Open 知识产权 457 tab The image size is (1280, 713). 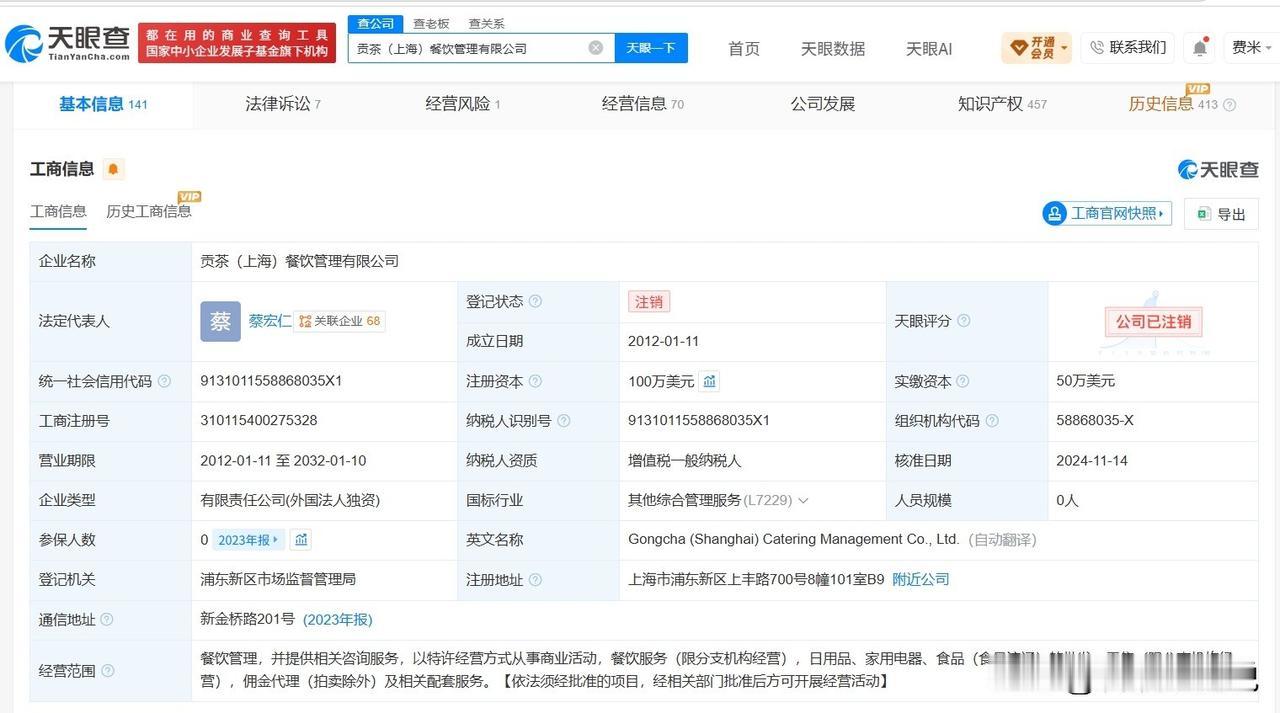click(x=1002, y=104)
